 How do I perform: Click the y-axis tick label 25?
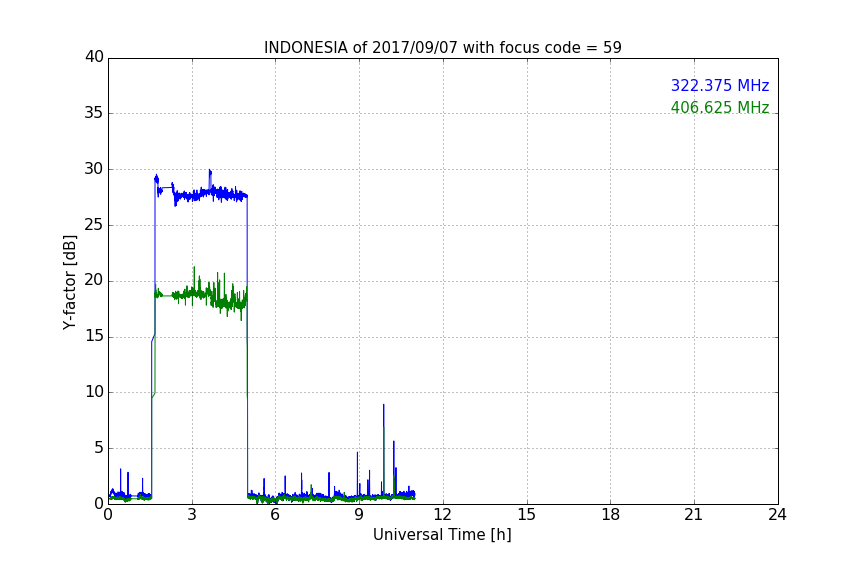(x=94, y=224)
